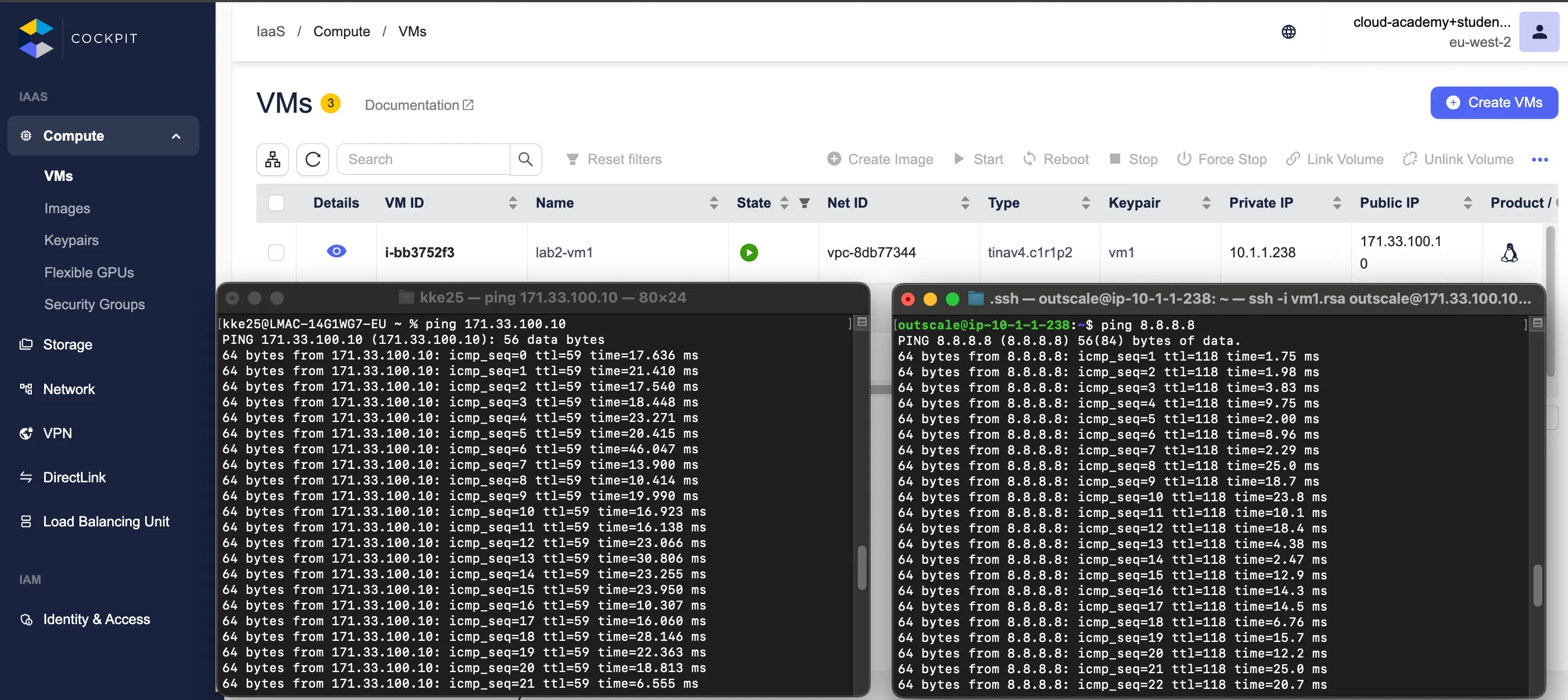The width and height of the screenshot is (1568, 700).
Task: Open the three-dots more actions menu
Action: (1540, 160)
